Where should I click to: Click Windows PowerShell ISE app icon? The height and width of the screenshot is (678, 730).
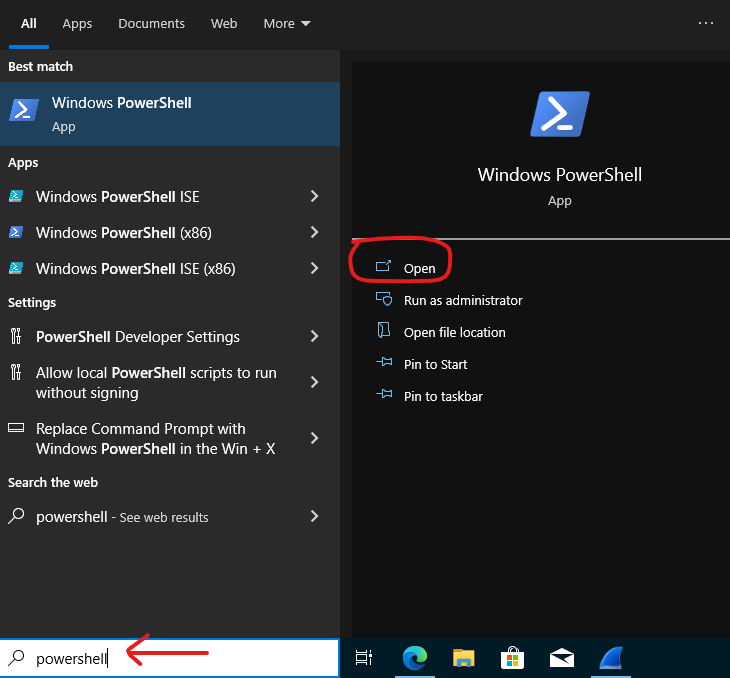pos(16,196)
